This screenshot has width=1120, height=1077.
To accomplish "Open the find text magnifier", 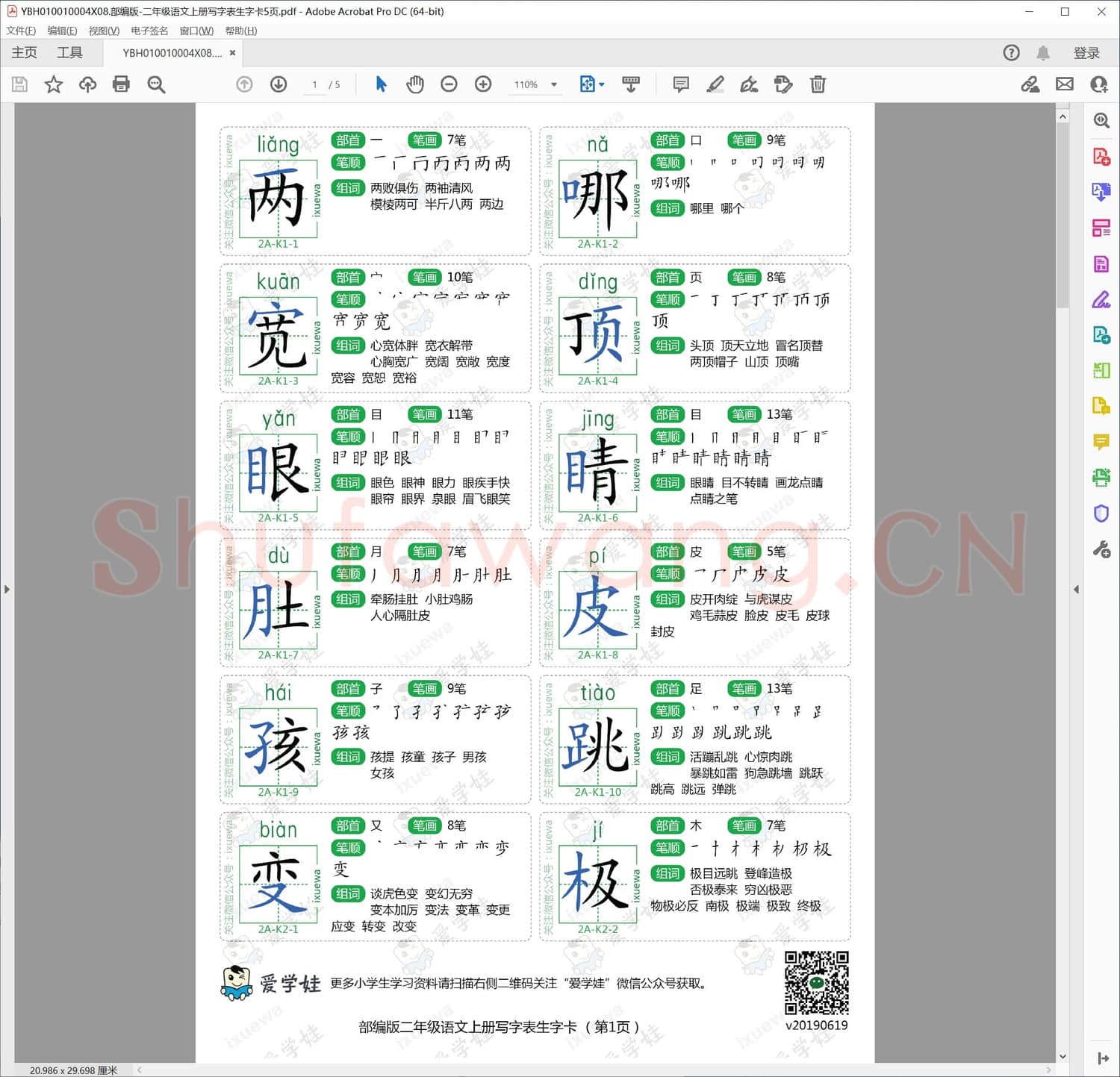I will [x=156, y=84].
